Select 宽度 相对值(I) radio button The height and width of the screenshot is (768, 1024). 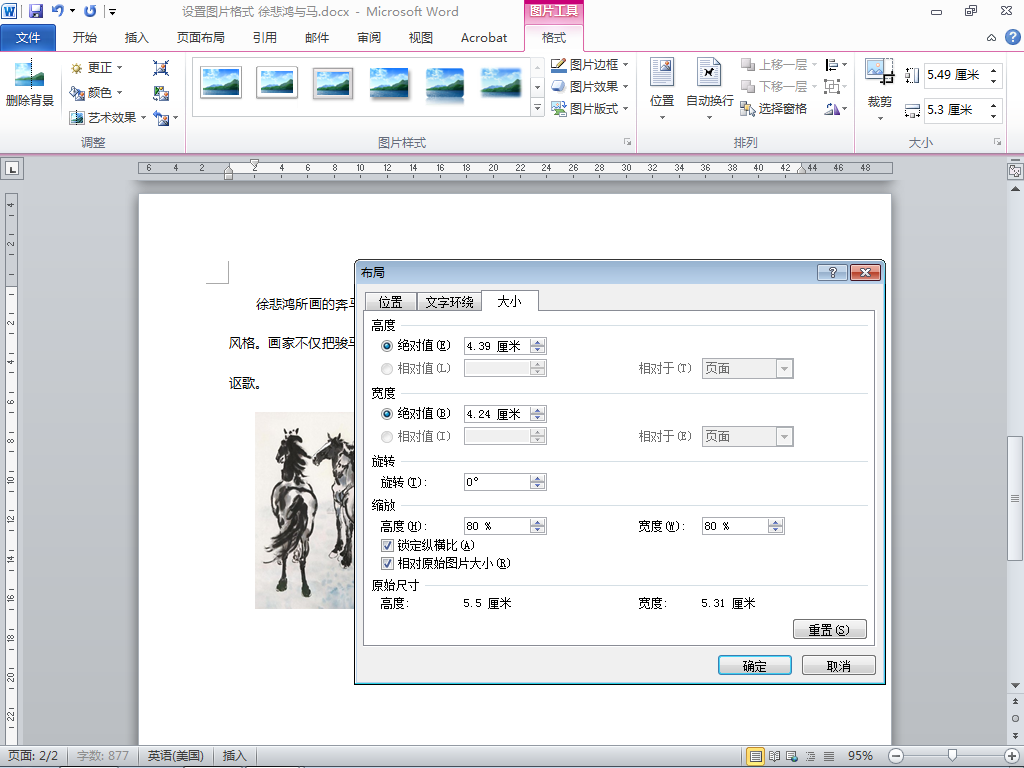pos(387,437)
